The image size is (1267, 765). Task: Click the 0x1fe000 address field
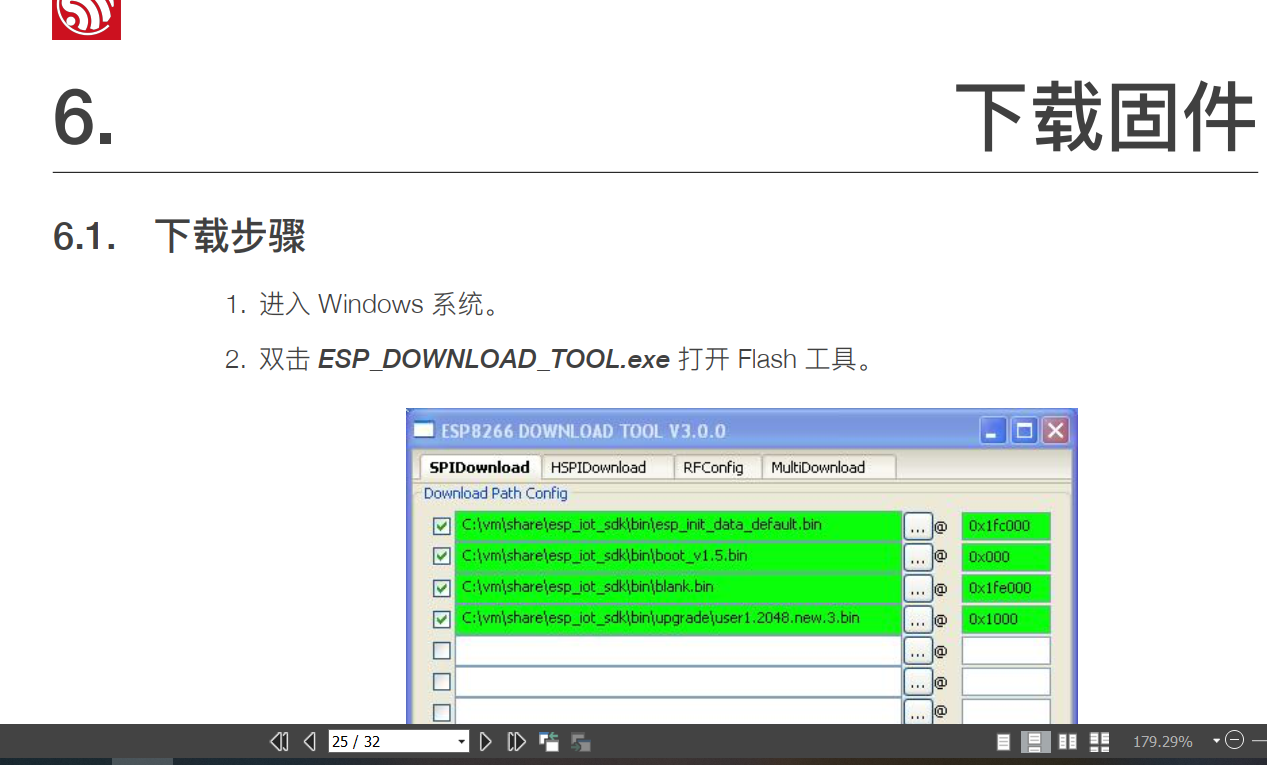pyautogui.click(x=1006, y=588)
